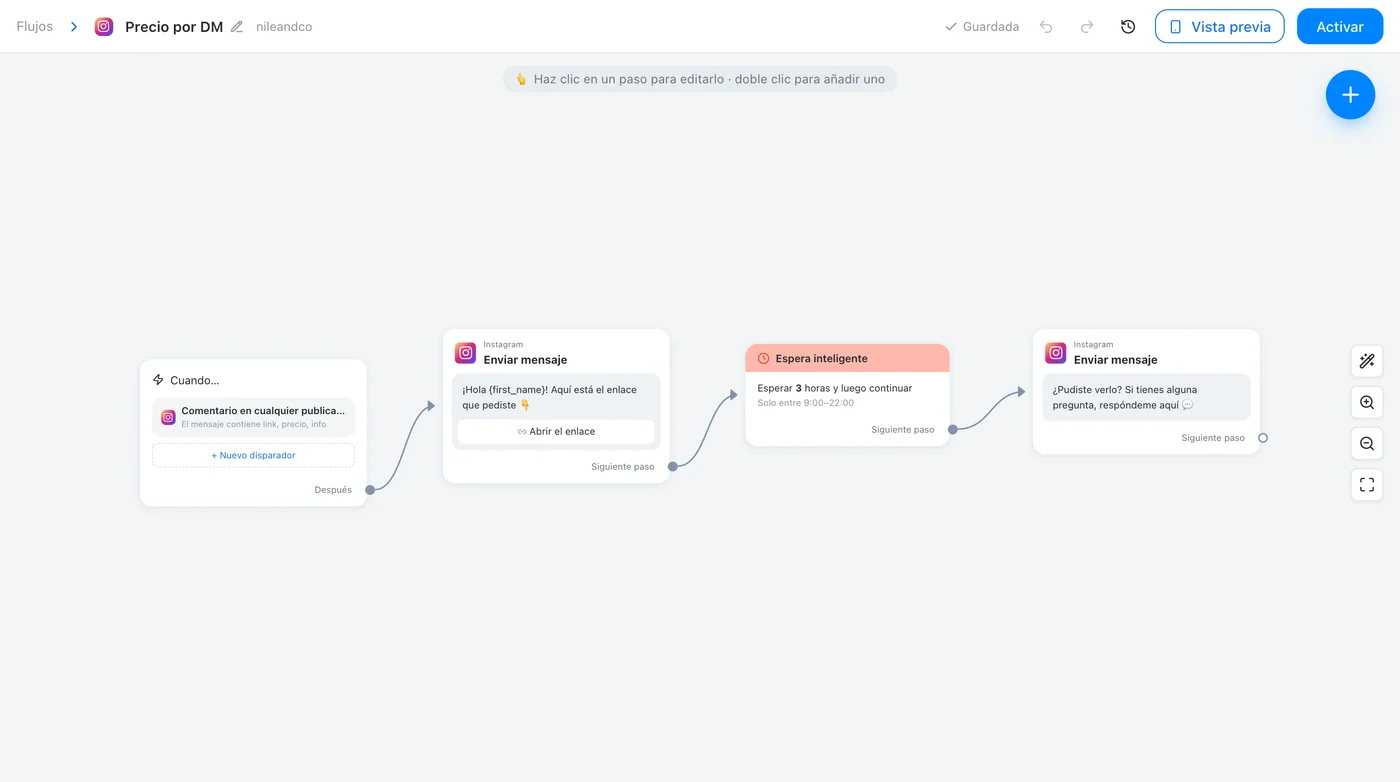
Task: Select the Comentario en cualquier publica... trigger
Action: pos(253,417)
